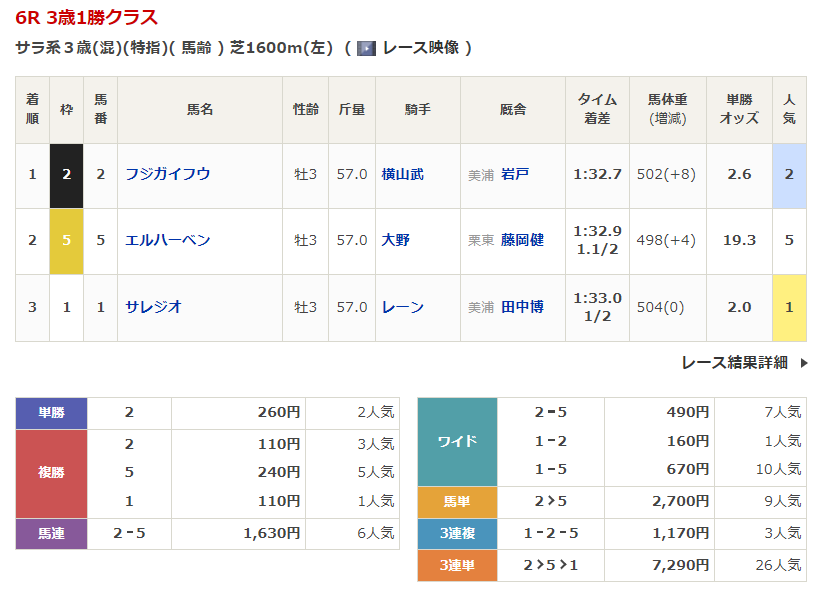
Task: Open trainer 田中博 profile
Action: click(x=522, y=307)
